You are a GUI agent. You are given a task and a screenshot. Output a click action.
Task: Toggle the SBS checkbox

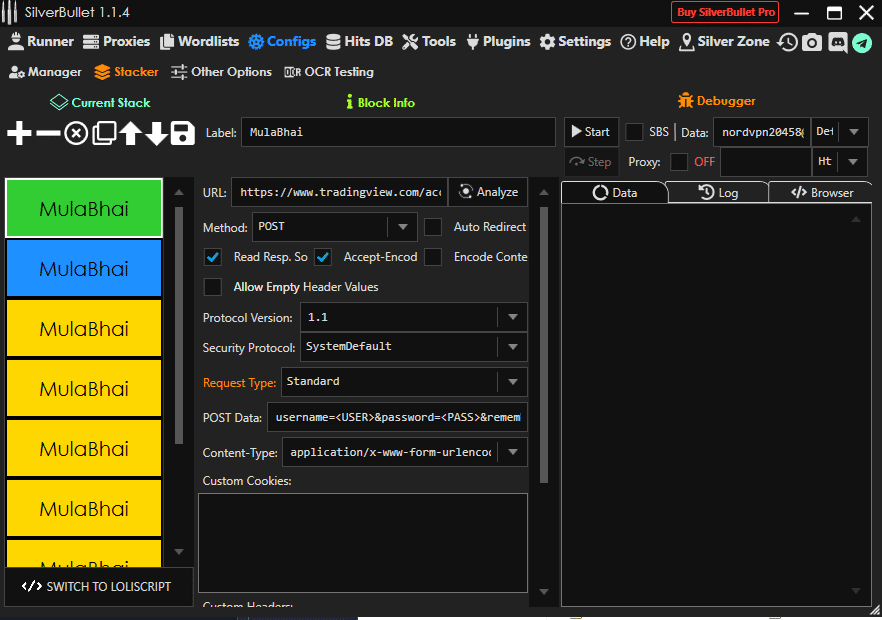click(635, 132)
